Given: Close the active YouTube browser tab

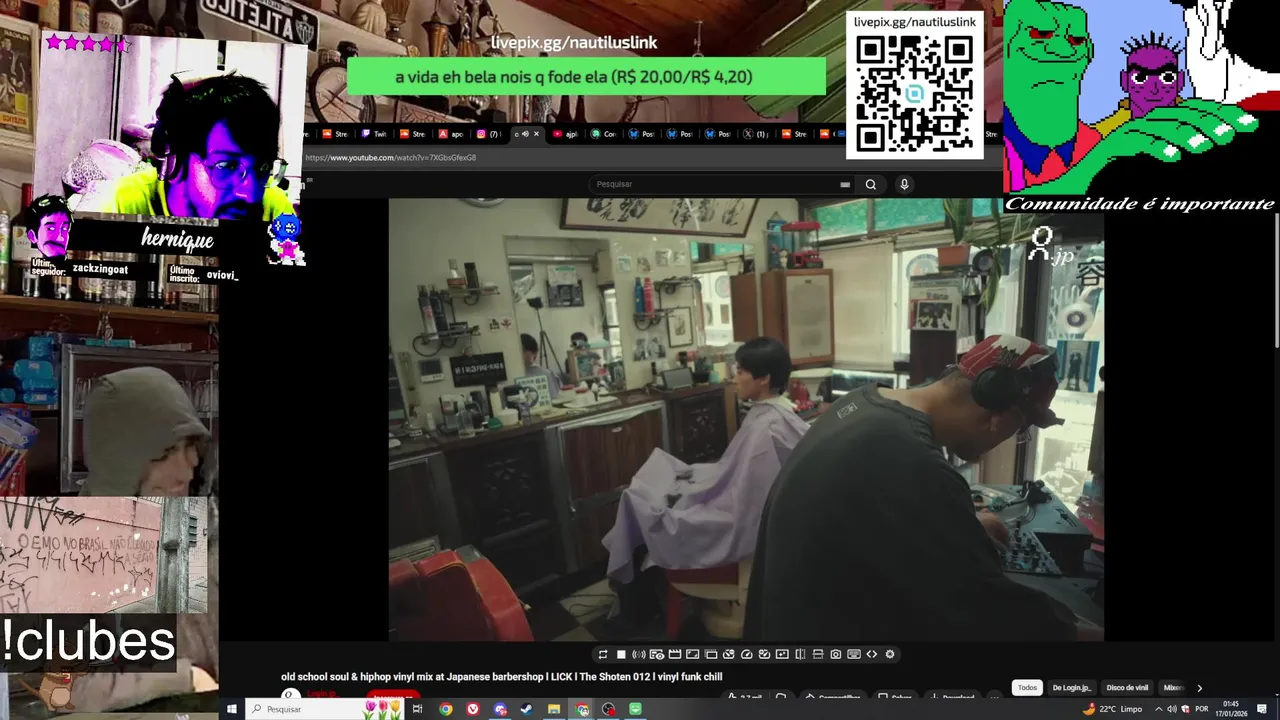Looking at the screenshot, I should (536, 134).
